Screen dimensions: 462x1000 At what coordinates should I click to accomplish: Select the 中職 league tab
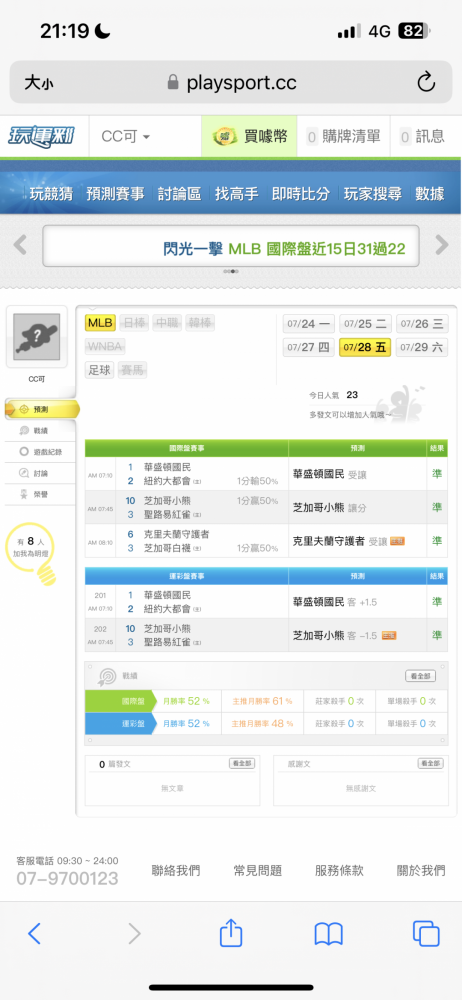coord(167,323)
